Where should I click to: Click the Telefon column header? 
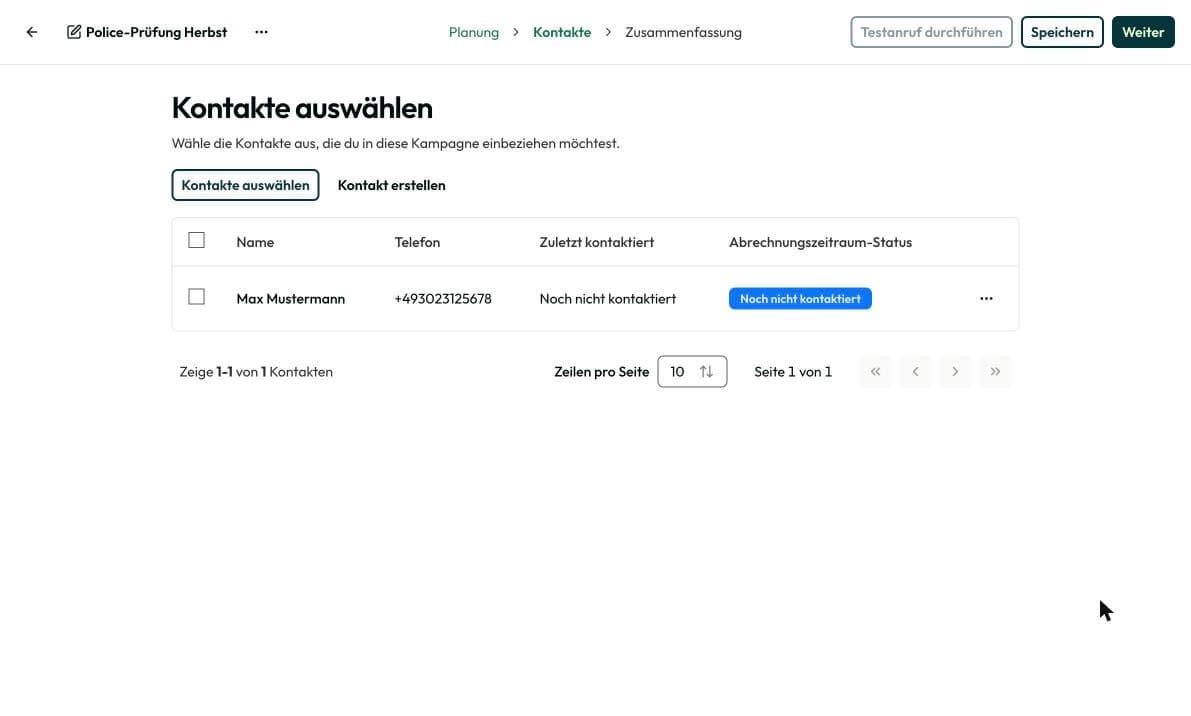pos(417,242)
